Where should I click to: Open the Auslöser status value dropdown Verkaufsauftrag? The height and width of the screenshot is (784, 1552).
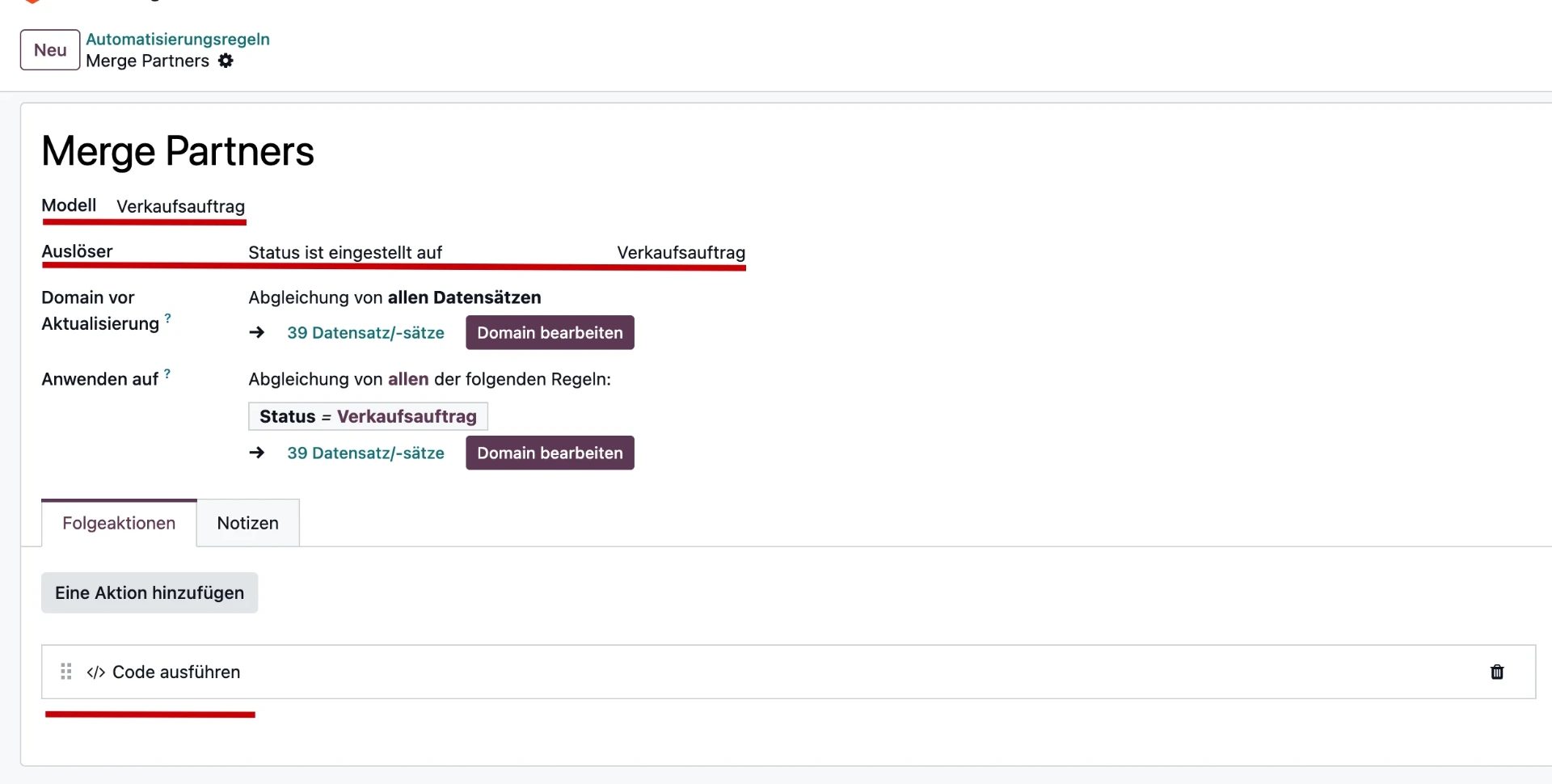click(681, 252)
